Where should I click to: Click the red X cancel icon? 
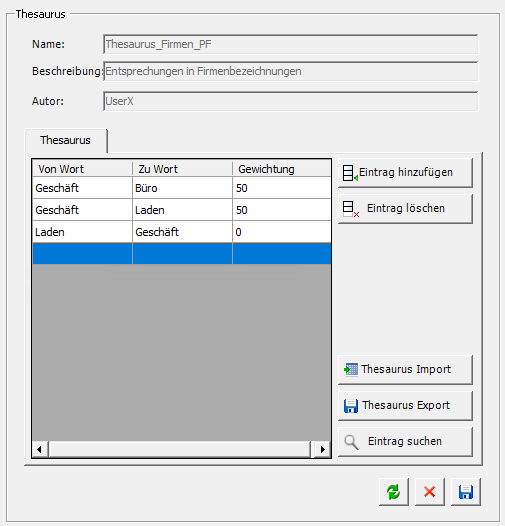pos(430,492)
